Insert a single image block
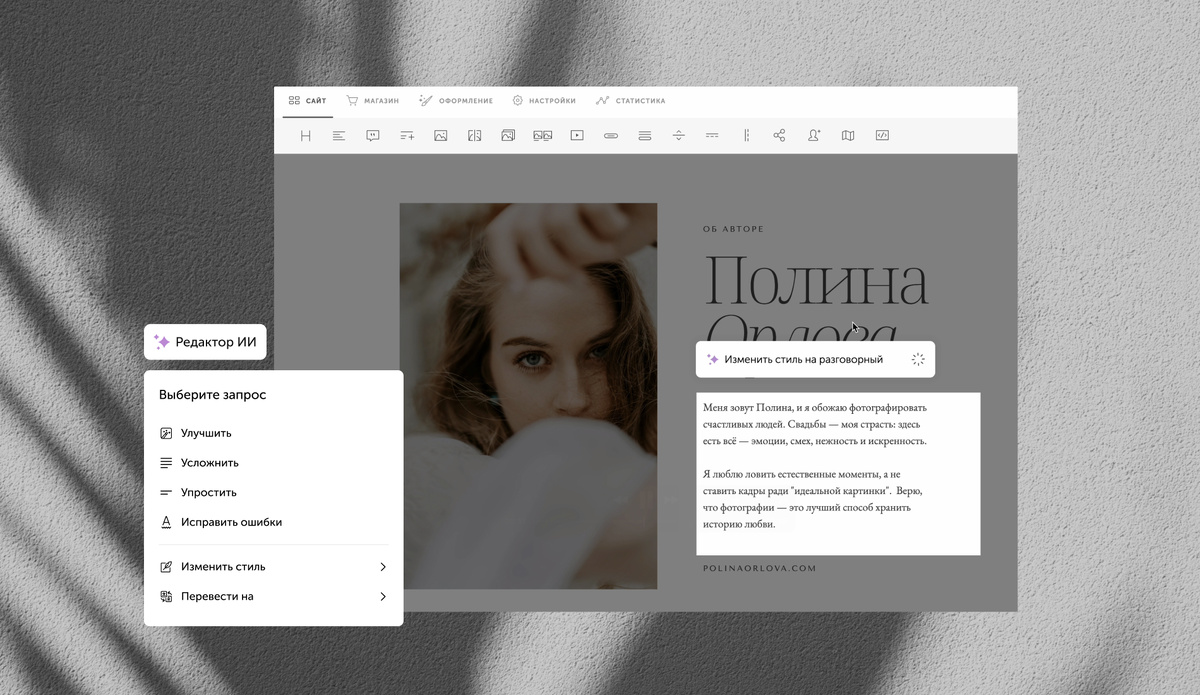The height and width of the screenshot is (695, 1200). pyautogui.click(x=440, y=136)
